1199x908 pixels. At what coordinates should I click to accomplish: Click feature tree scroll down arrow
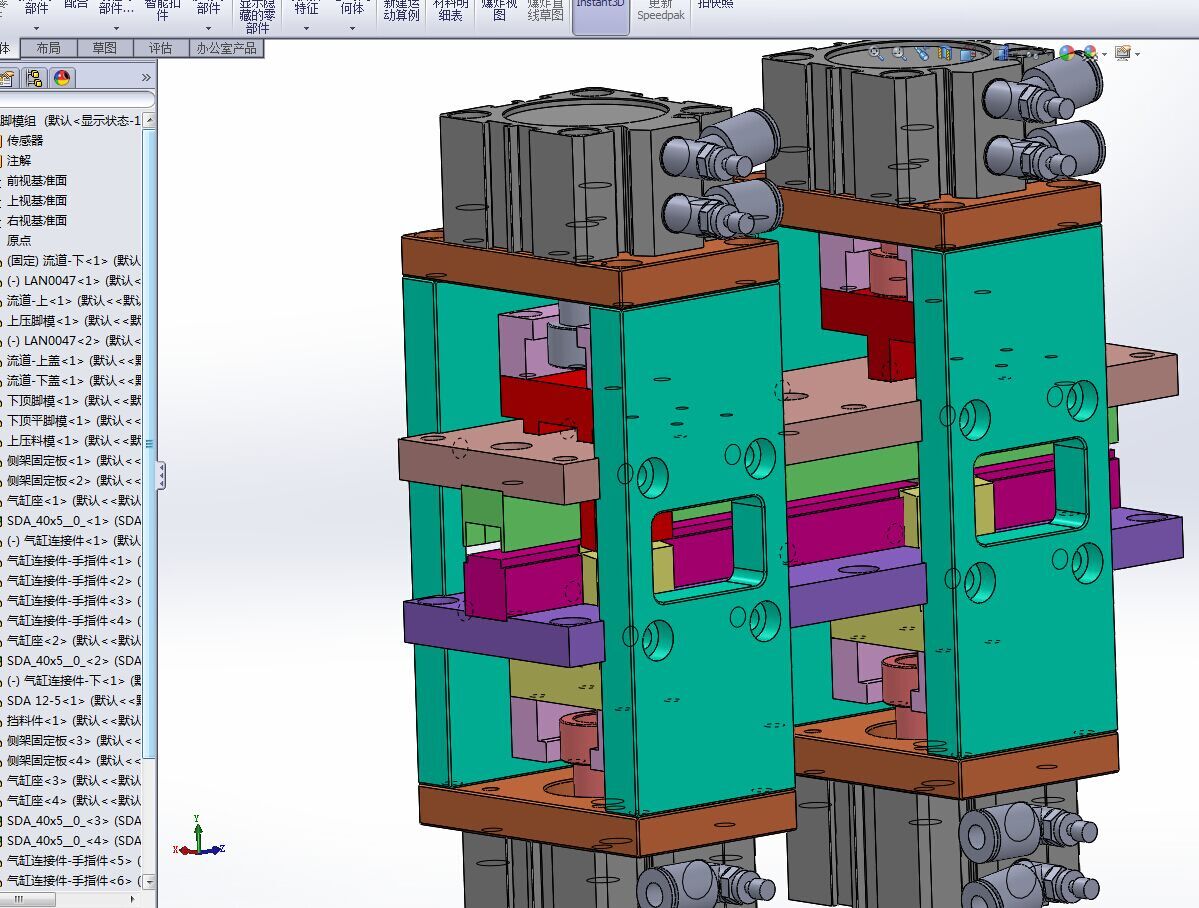point(150,881)
